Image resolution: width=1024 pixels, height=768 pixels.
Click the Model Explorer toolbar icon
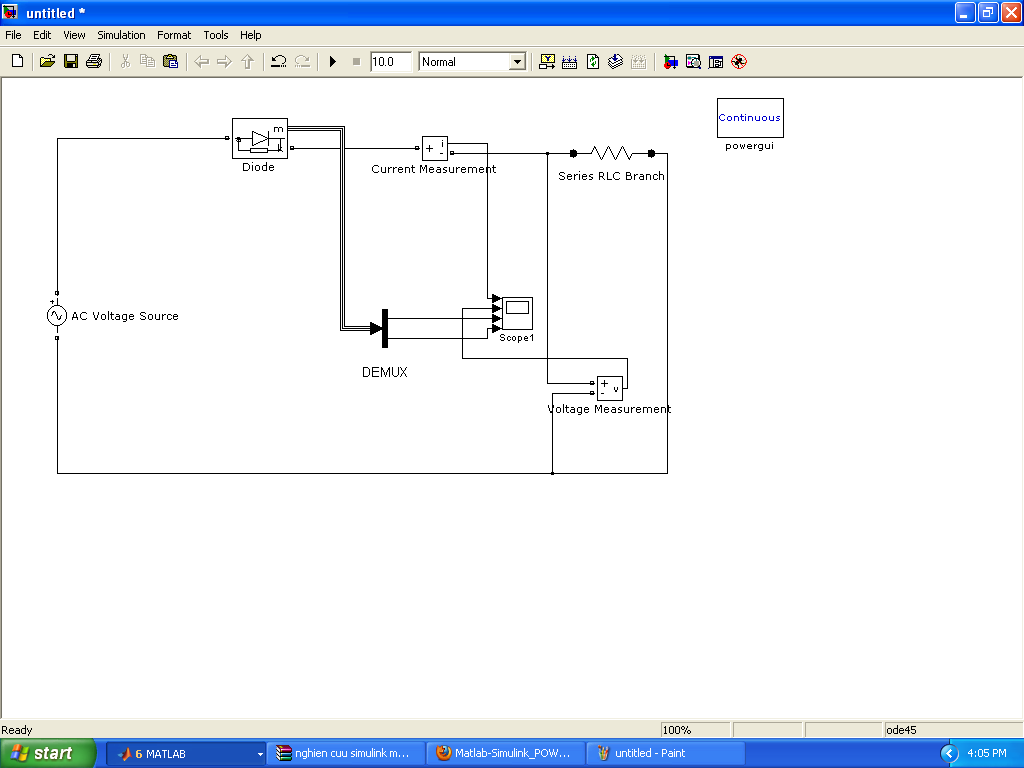693,62
